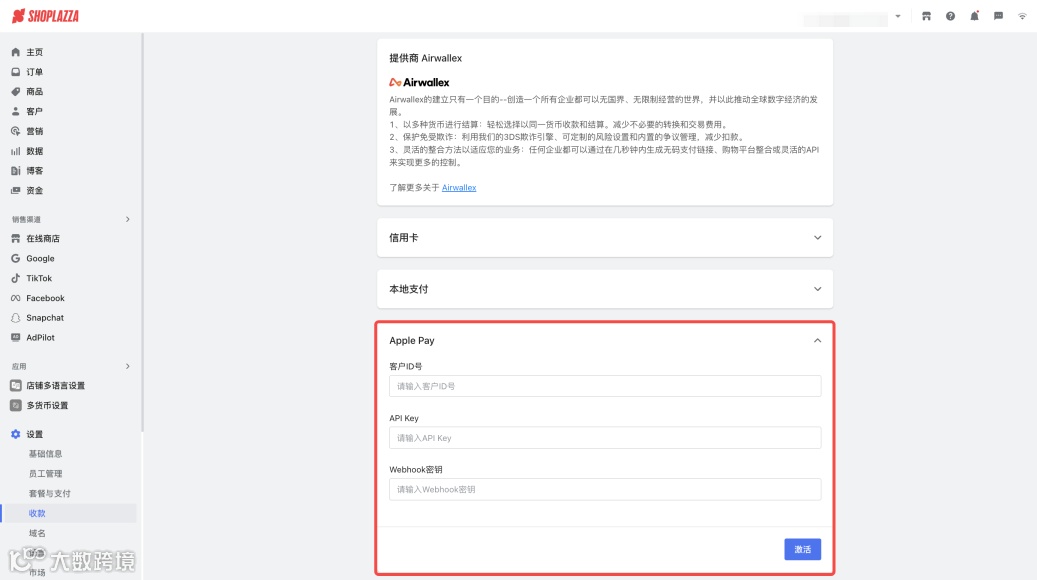Image resolution: width=1037 pixels, height=580 pixels.
Task: Open 多货币设置 app icon
Action: [x=16, y=405]
